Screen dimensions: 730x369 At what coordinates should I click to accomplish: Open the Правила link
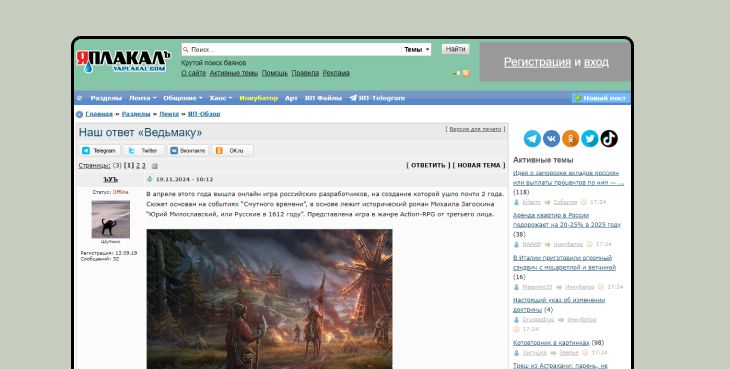(305, 73)
